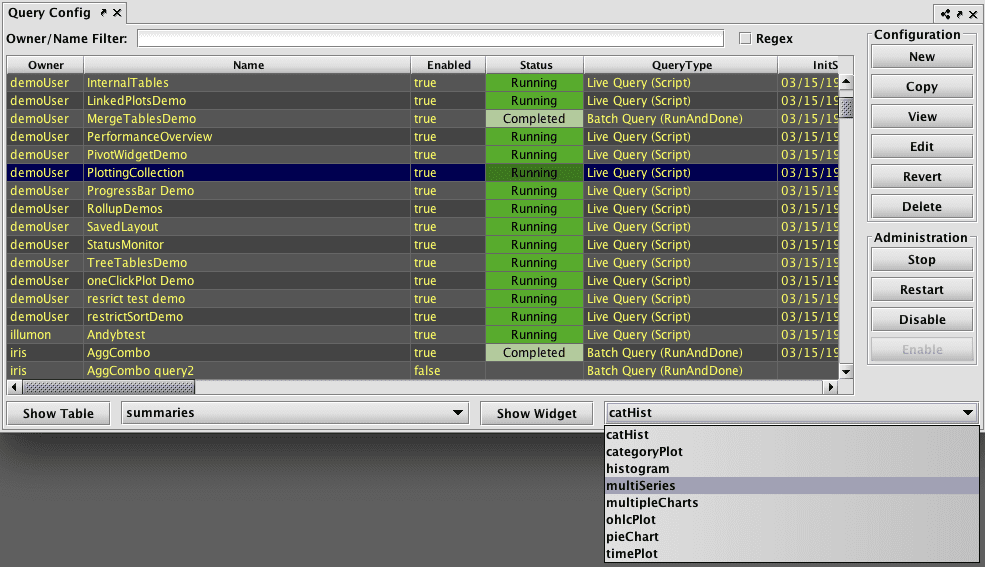
Task: Choose pieChart in the dropdown list
Action: click(x=632, y=537)
